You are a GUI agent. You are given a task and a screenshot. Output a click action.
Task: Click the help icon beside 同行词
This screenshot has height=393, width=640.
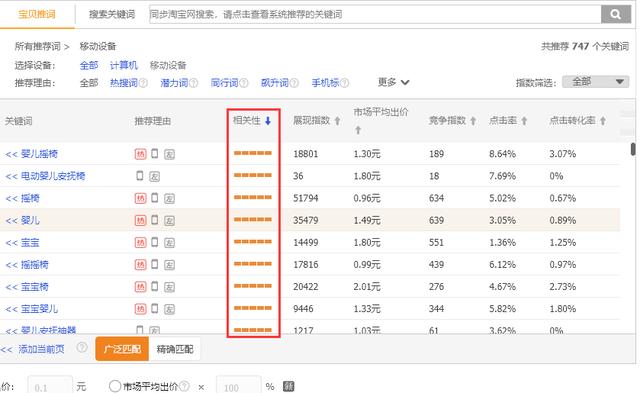pos(244,83)
